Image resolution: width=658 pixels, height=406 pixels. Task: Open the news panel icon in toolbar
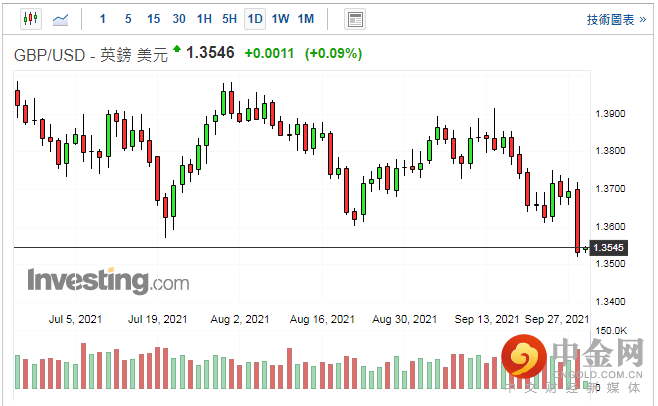coord(354,18)
